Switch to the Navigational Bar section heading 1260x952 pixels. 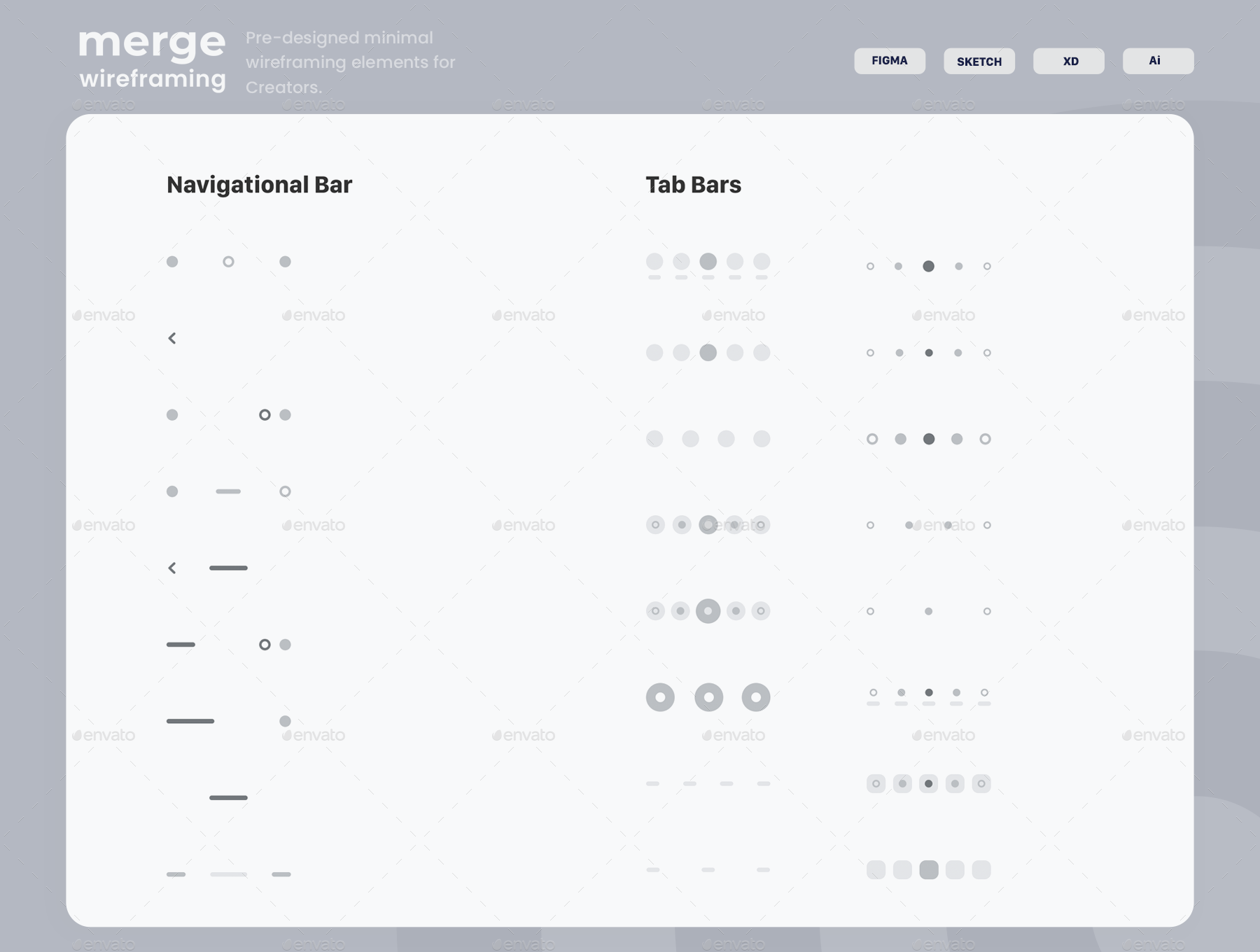click(x=259, y=185)
